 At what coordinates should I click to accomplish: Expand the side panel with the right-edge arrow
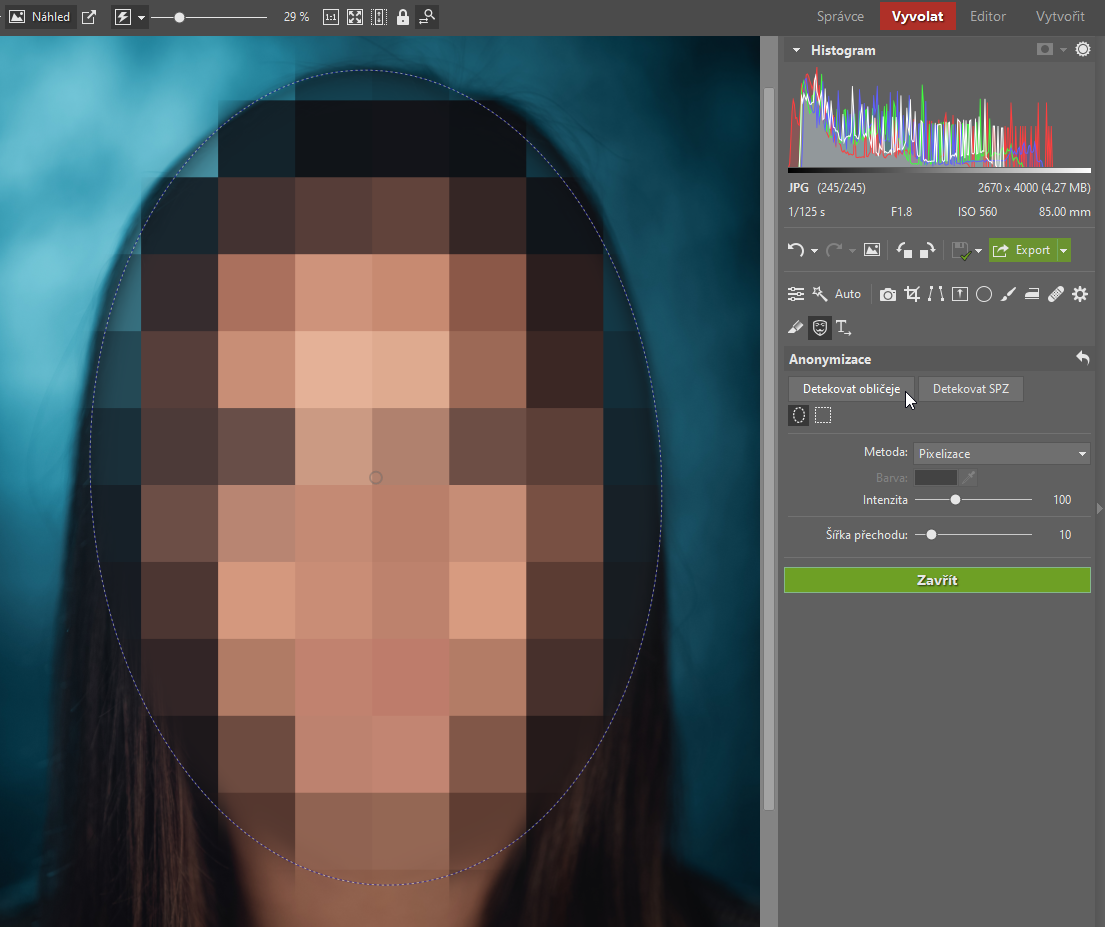[x=1099, y=508]
